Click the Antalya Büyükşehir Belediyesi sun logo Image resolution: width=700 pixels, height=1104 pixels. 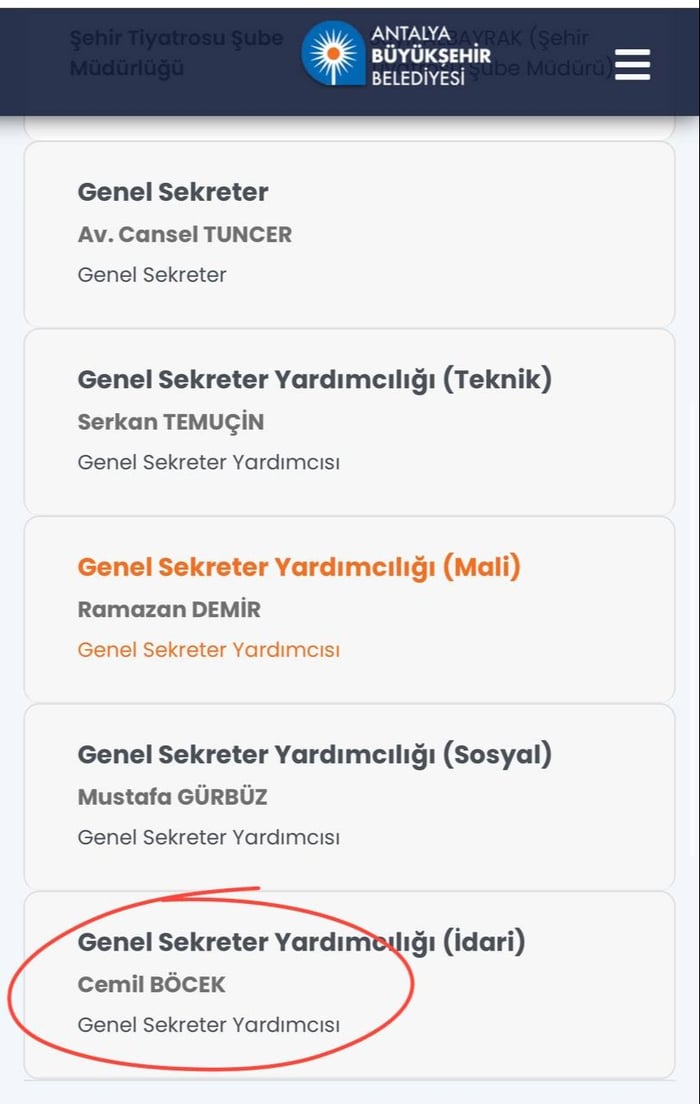[x=333, y=56]
